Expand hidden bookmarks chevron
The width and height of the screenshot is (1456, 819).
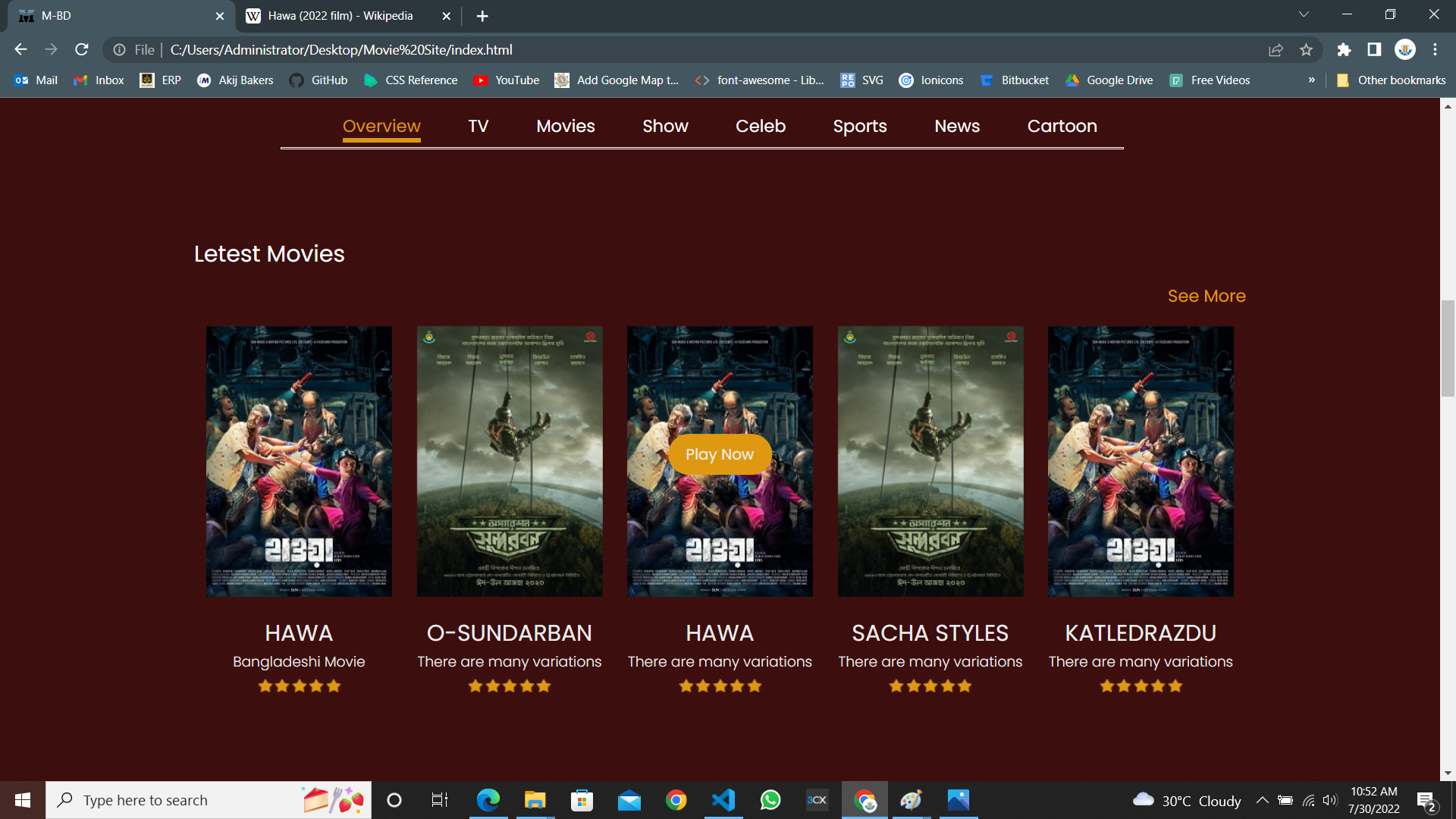[x=1311, y=80]
